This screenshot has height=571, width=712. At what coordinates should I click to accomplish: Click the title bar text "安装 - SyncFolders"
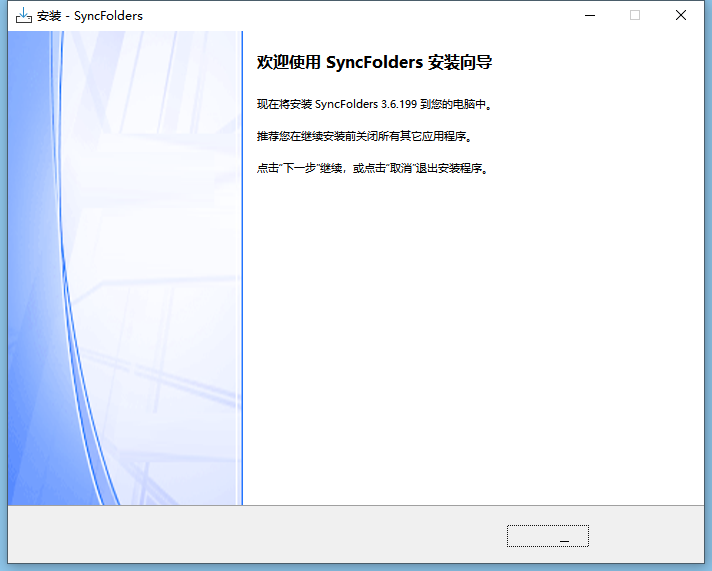point(89,16)
